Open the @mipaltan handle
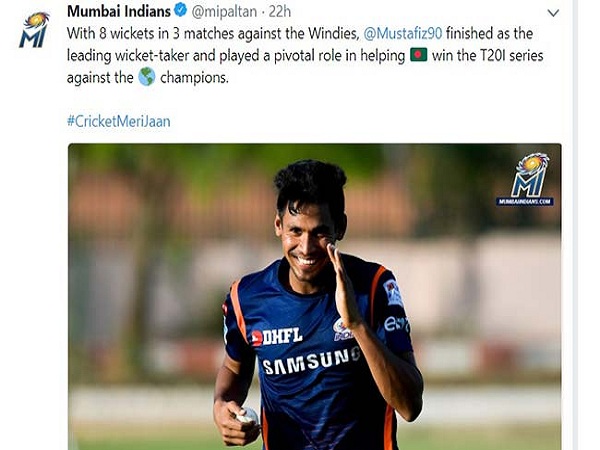The image size is (600, 450). click(x=224, y=12)
